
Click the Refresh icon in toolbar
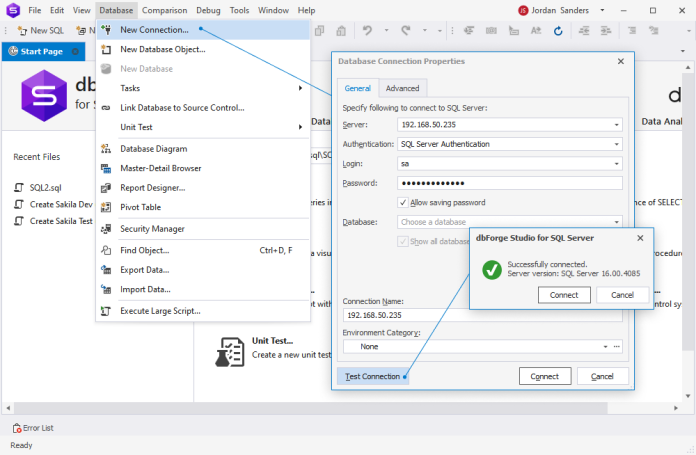point(558,31)
